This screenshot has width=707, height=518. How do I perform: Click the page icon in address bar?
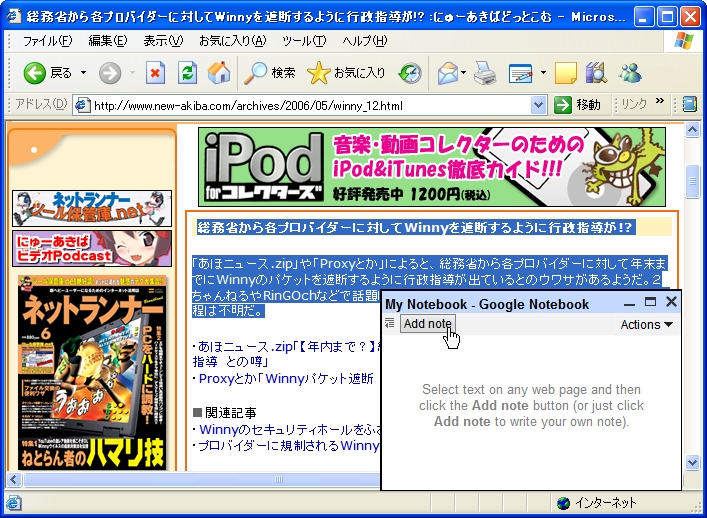82,105
